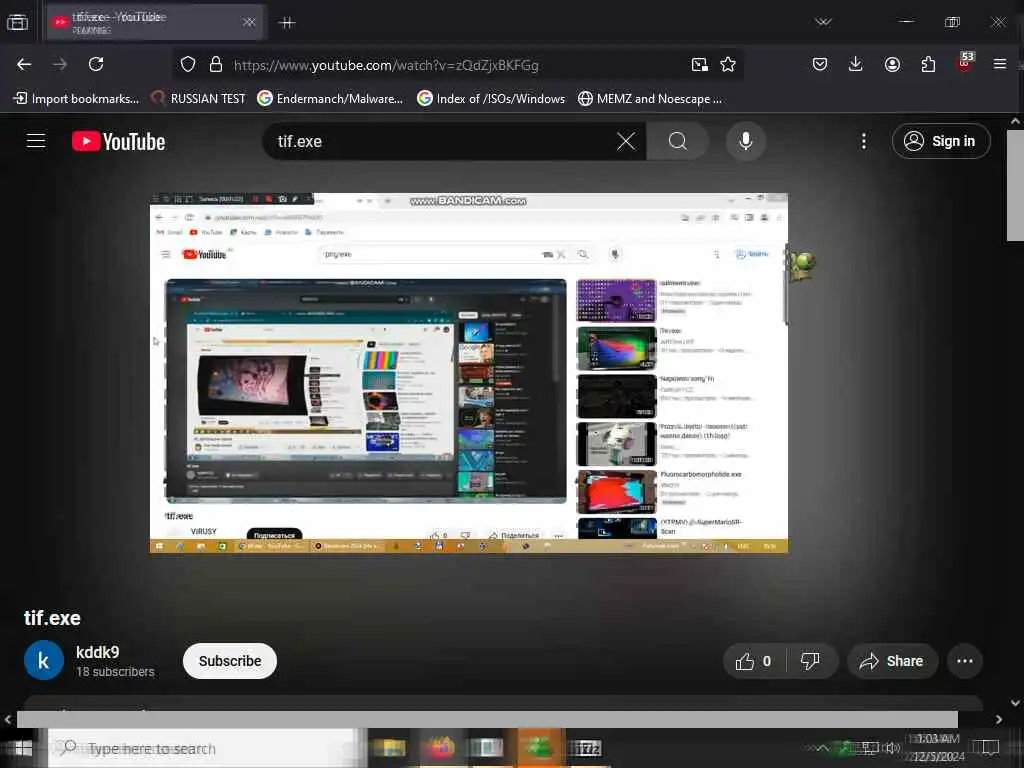Open the Windows Start menu
The image size is (1024, 768).
click(23, 748)
